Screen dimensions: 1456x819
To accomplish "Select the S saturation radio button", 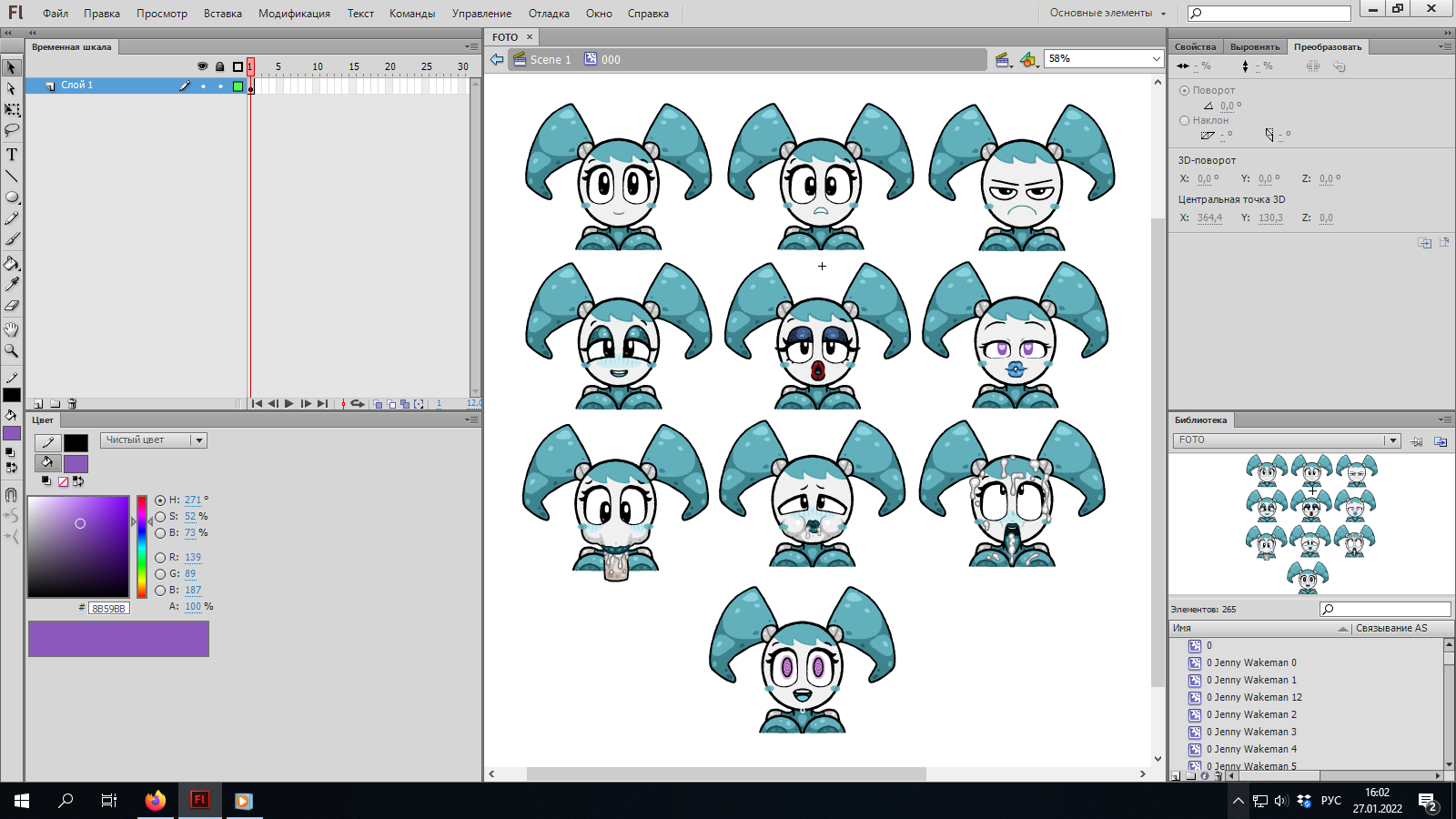I will 160,517.
